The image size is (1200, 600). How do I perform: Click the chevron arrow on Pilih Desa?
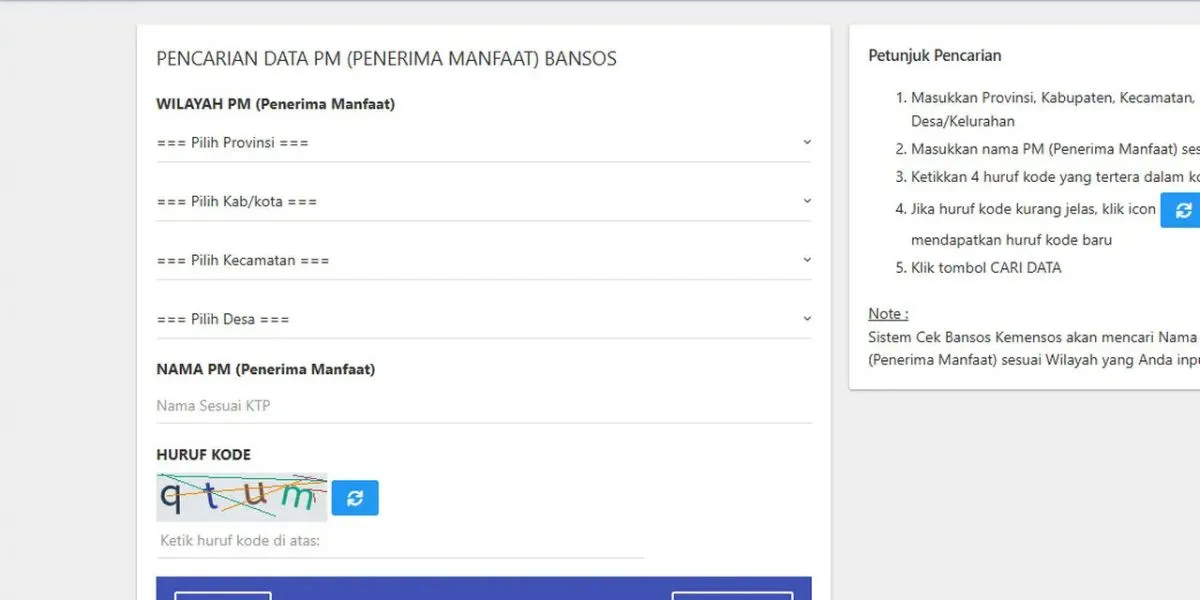(806, 319)
